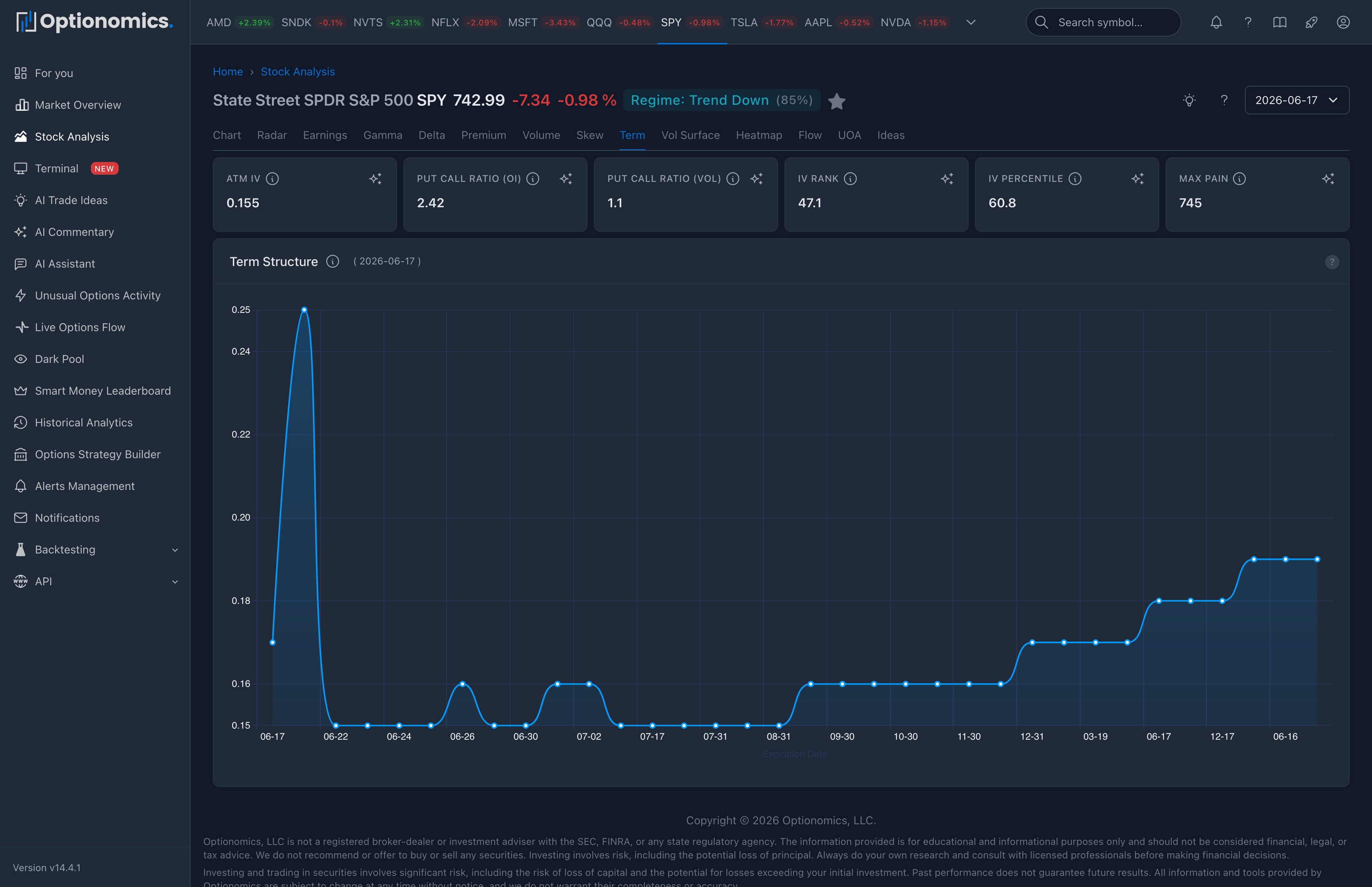Click the search magnifier icon

[x=1041, y=23]
